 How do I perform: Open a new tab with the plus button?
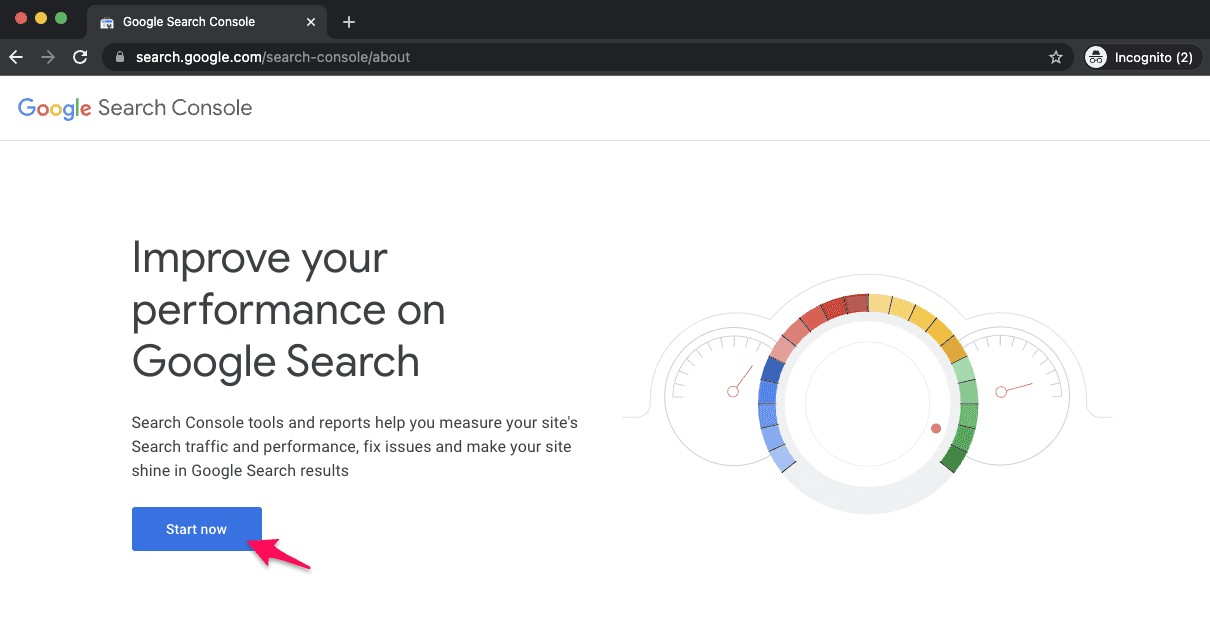349,22
